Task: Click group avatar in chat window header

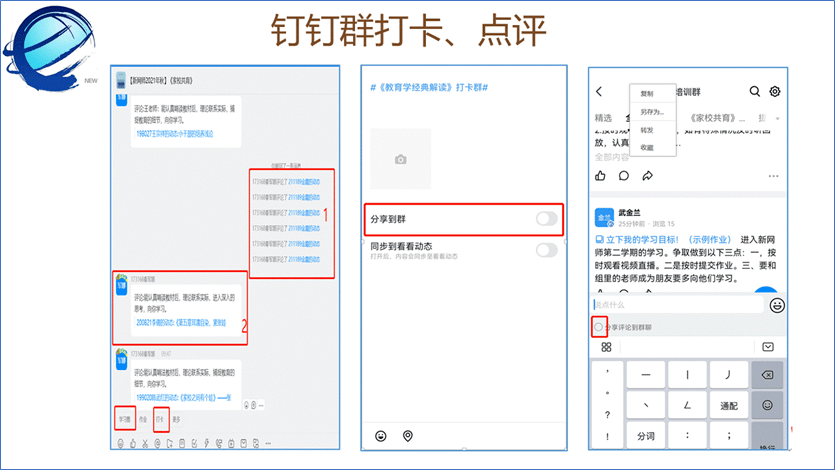Action: tap(121, 80)
